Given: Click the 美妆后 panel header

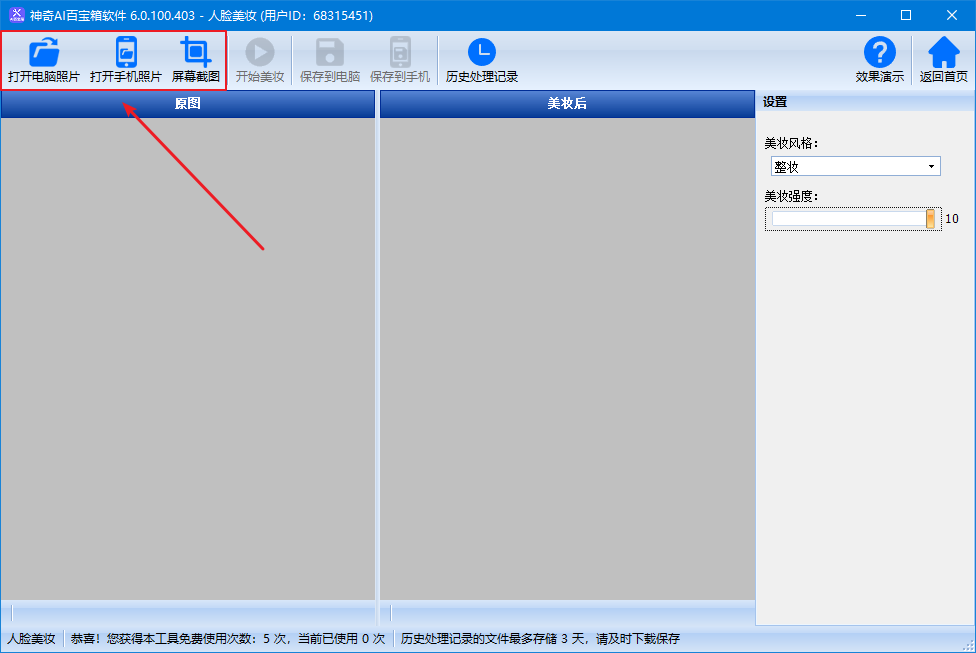Looking at the screenshot, I should click(x=567, y=103).
